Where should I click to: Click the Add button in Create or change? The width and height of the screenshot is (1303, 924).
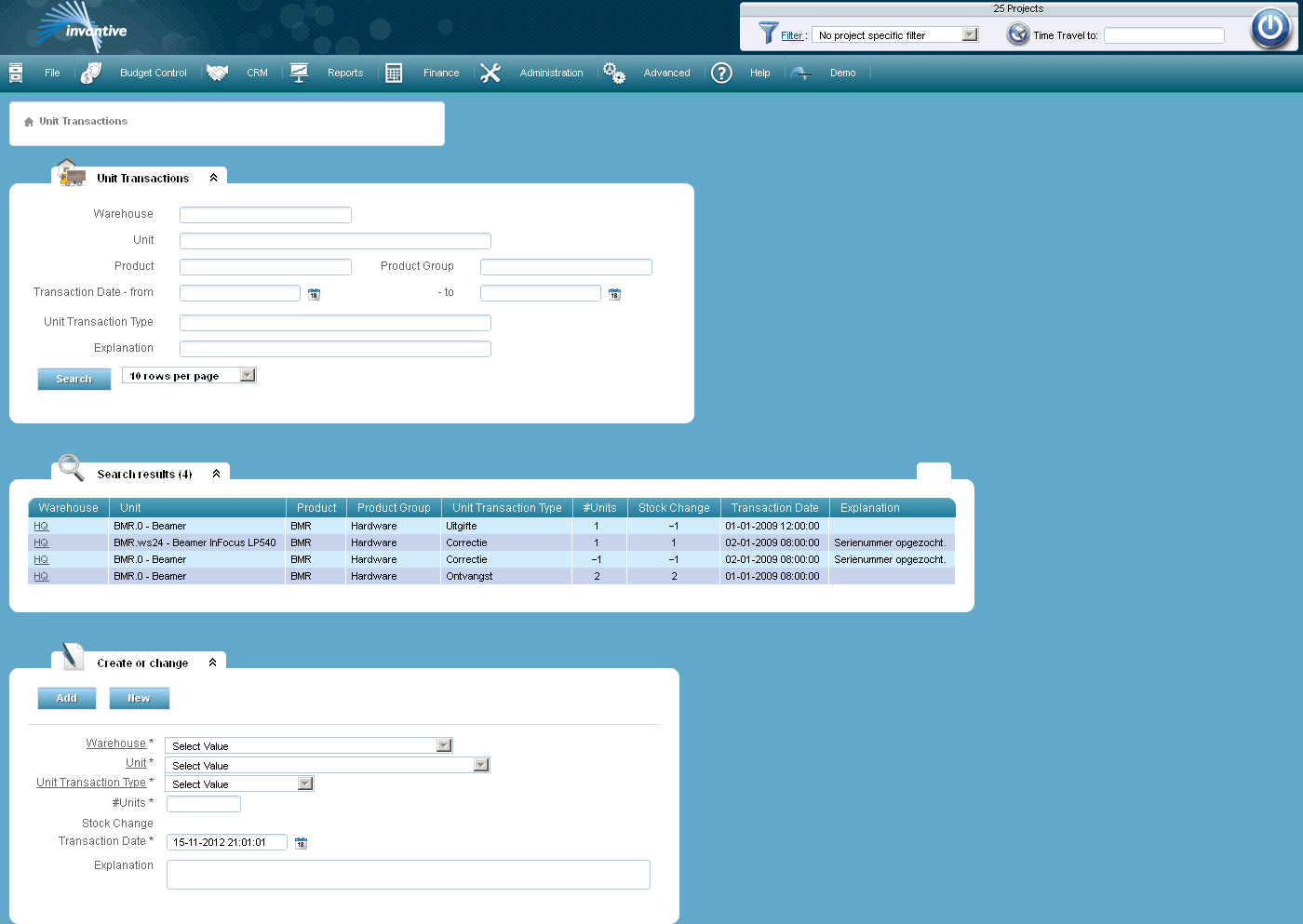(x=66, y=698)
